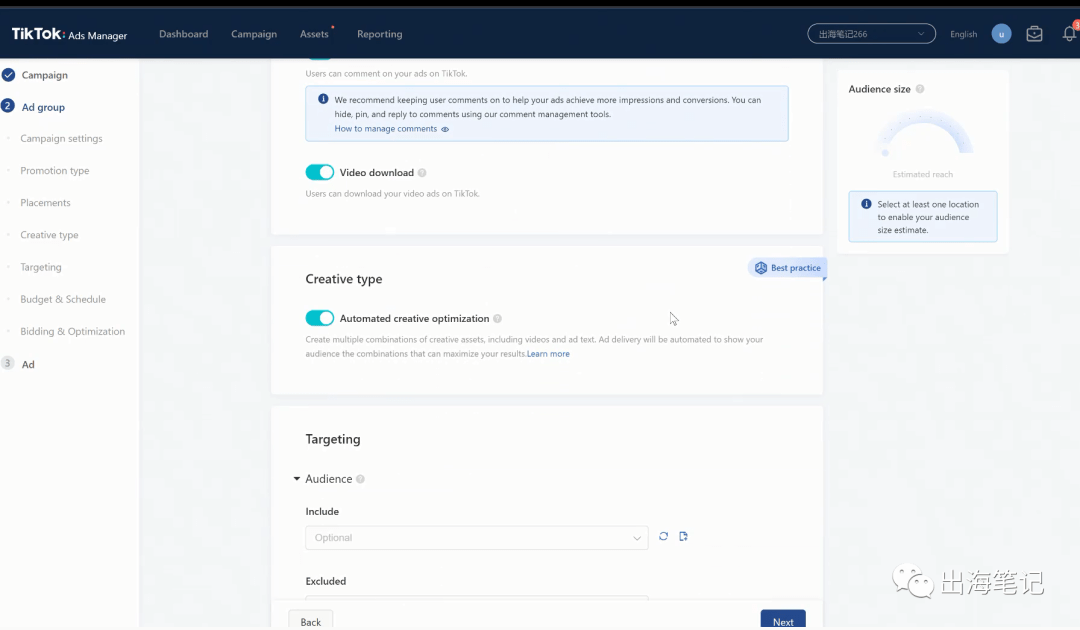Click the create audience icon beside refresh
Screen dimensions: 1080x630
(x=683, y=536)
